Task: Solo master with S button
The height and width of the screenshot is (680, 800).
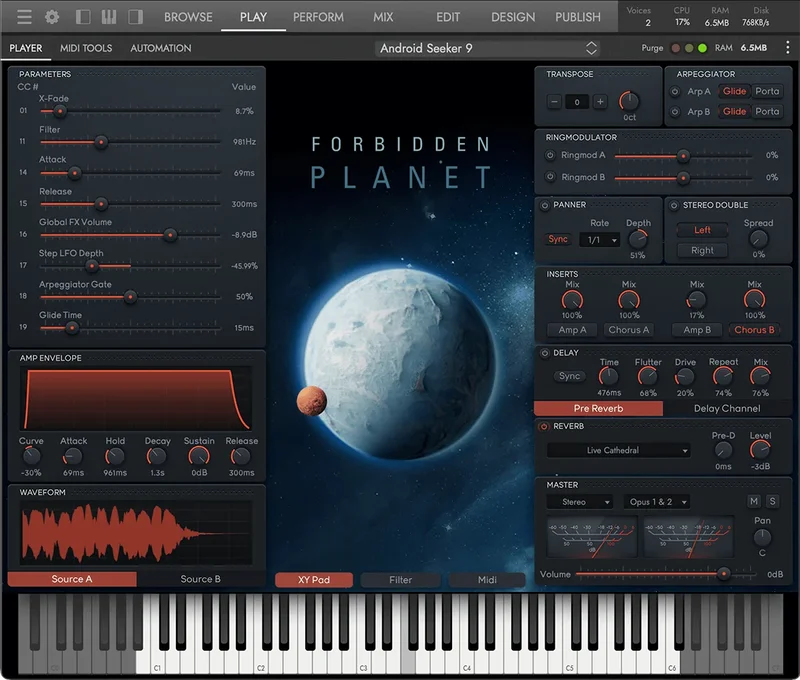Action: click(x=772, y=501)
